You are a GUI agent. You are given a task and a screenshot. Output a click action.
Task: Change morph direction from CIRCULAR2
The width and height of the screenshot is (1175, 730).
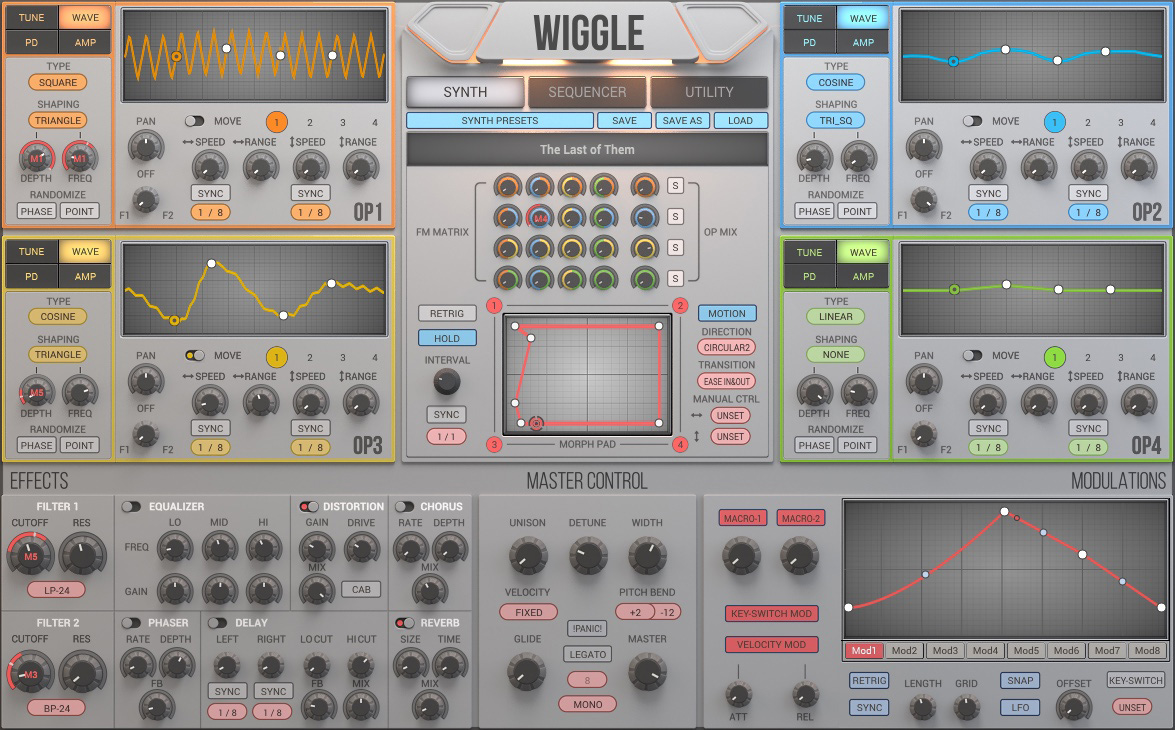tap(726, 348)
